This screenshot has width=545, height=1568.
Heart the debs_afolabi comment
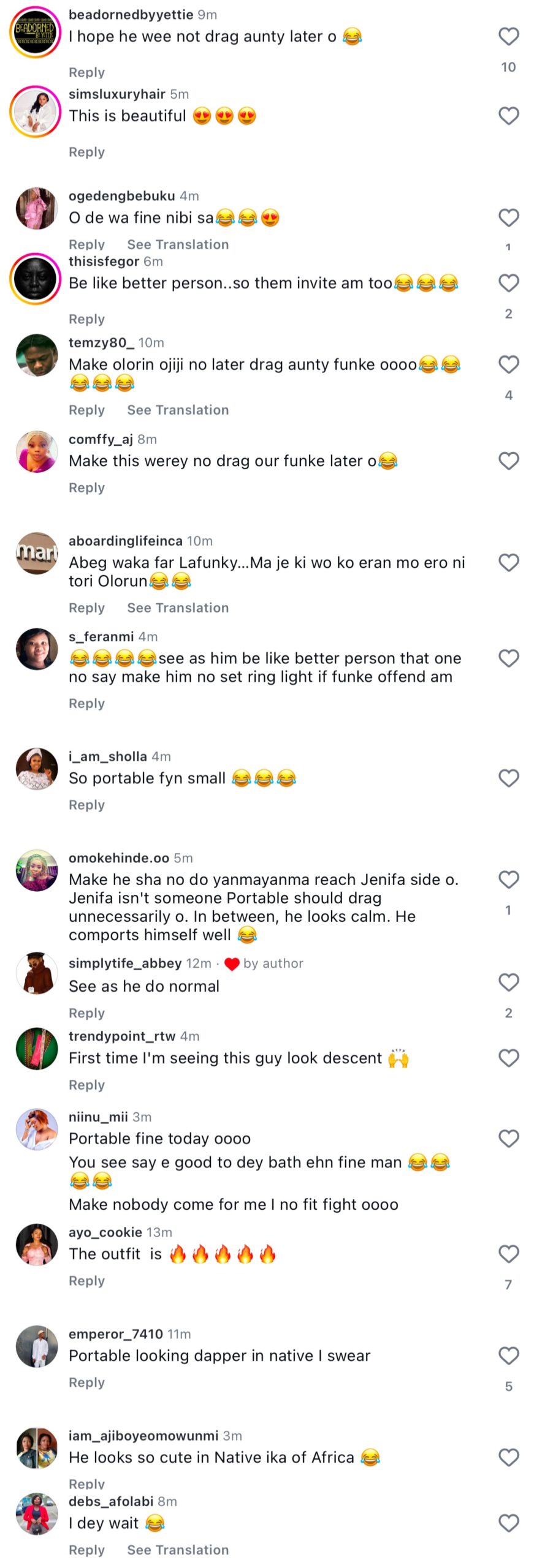pyautogui.click(x=508, y=1523)
